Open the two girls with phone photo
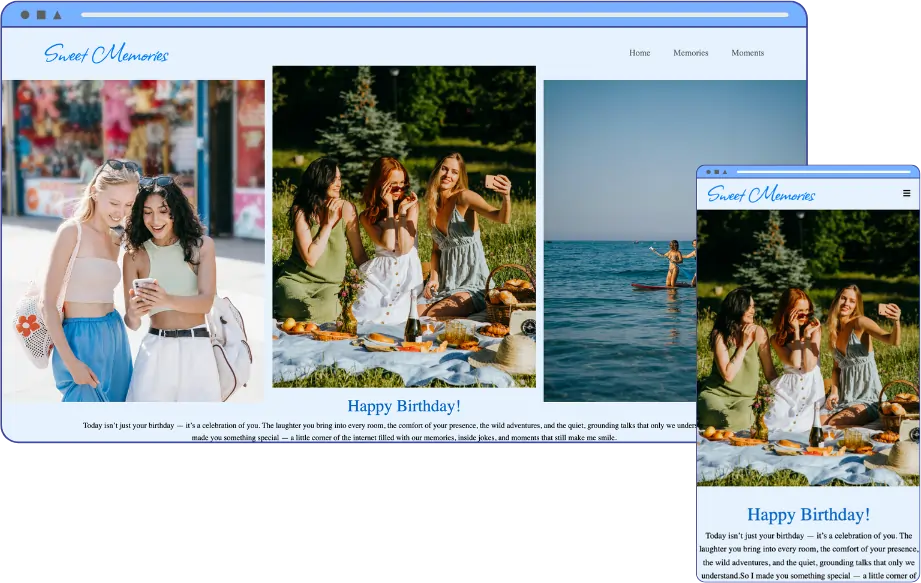 133,240
